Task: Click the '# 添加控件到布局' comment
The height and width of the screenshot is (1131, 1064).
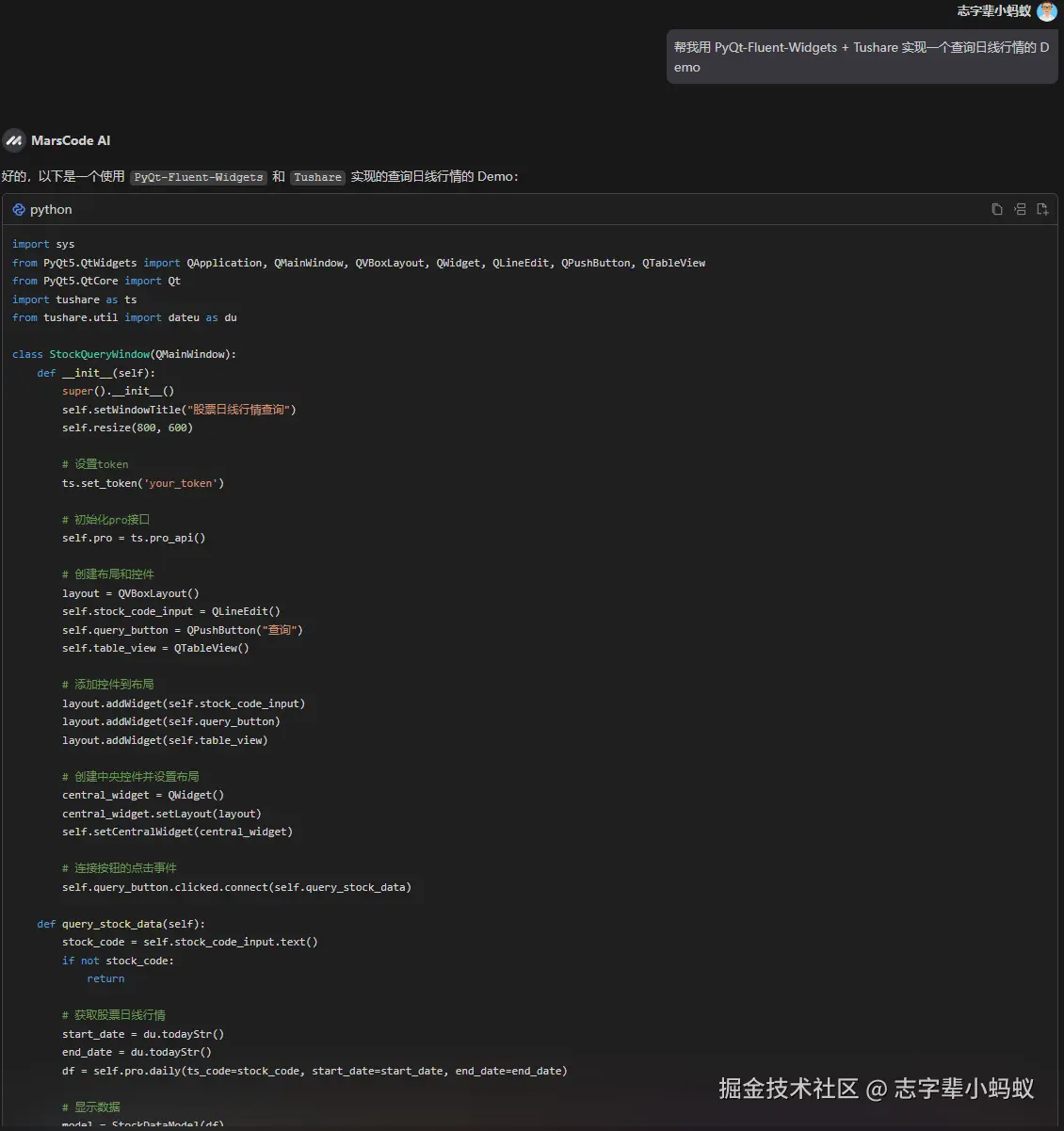Action: (108, 685)
